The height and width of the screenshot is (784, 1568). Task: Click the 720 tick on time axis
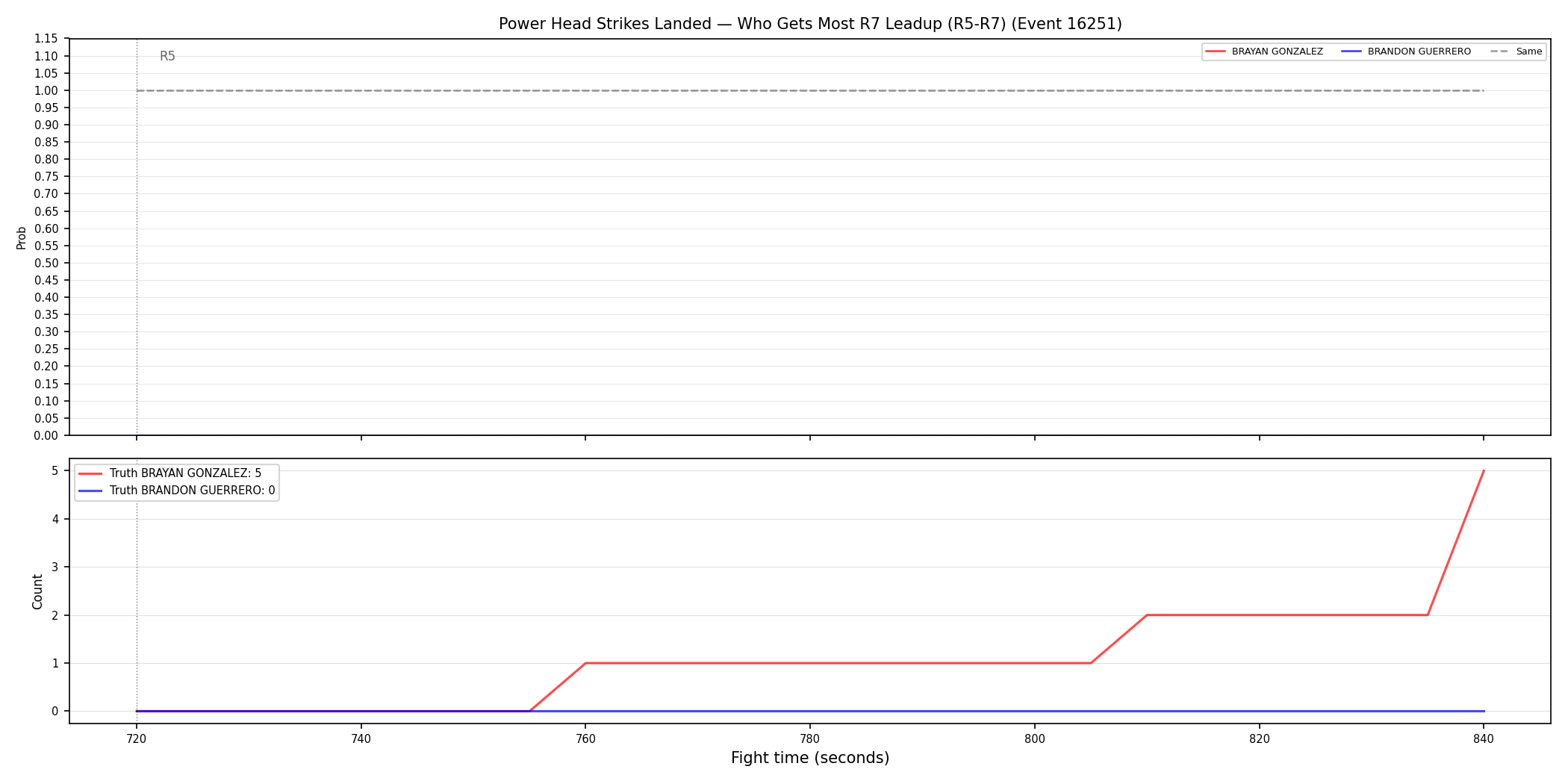(137, 738)
